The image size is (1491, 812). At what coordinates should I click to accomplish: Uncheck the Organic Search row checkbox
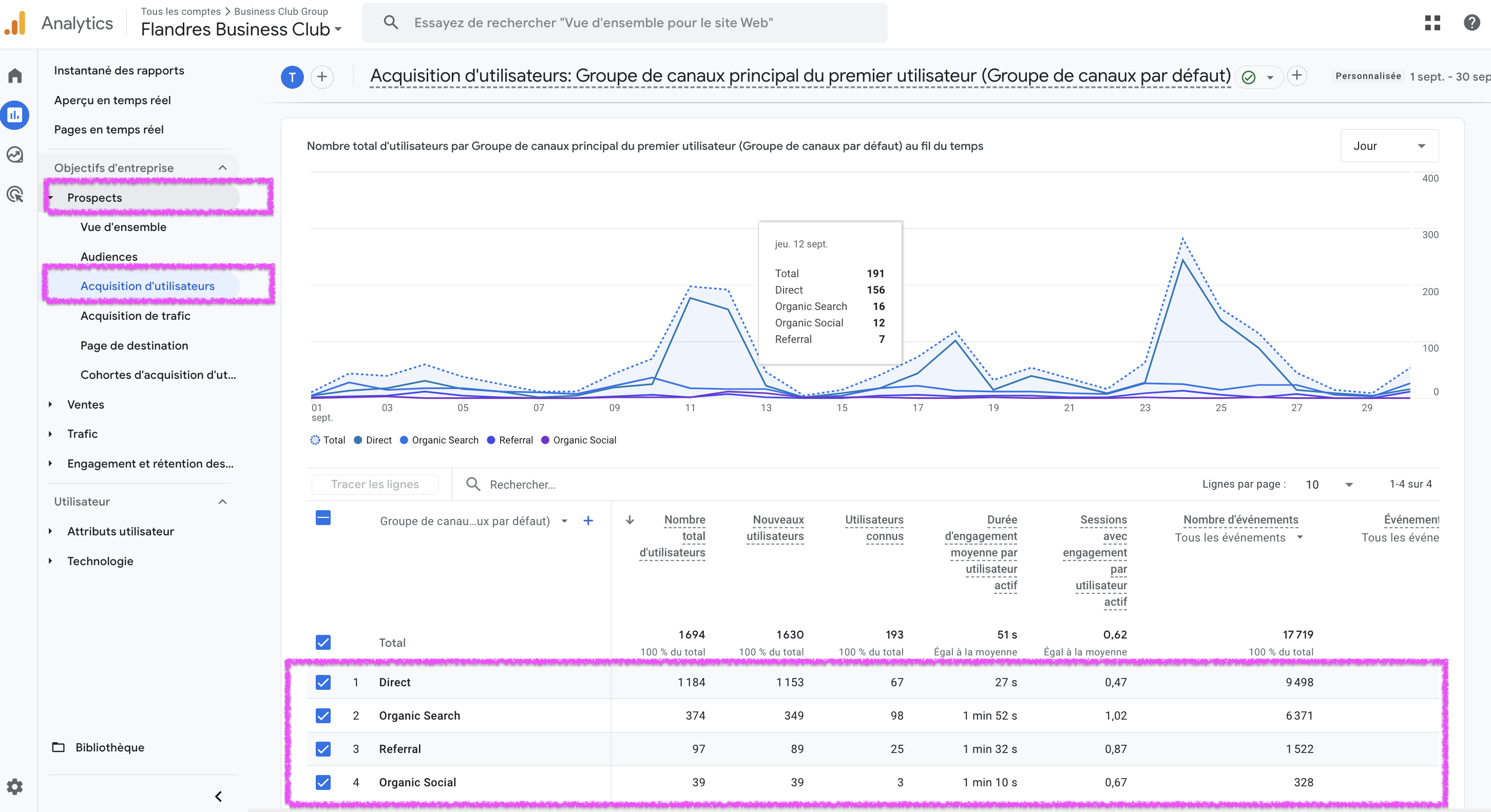pos(323,716)
